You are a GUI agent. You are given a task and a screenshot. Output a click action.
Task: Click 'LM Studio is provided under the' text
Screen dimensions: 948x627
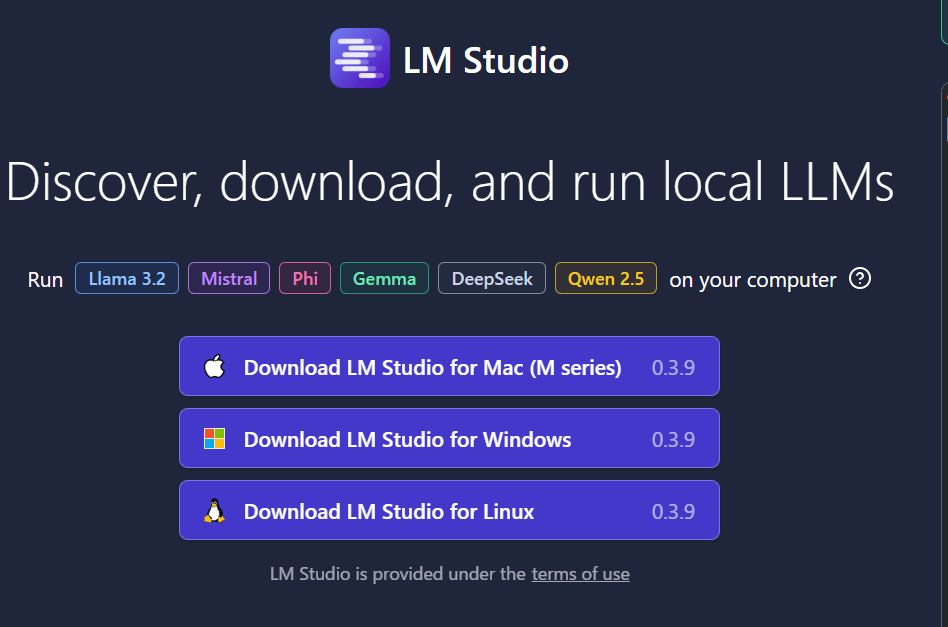[398, 574]
